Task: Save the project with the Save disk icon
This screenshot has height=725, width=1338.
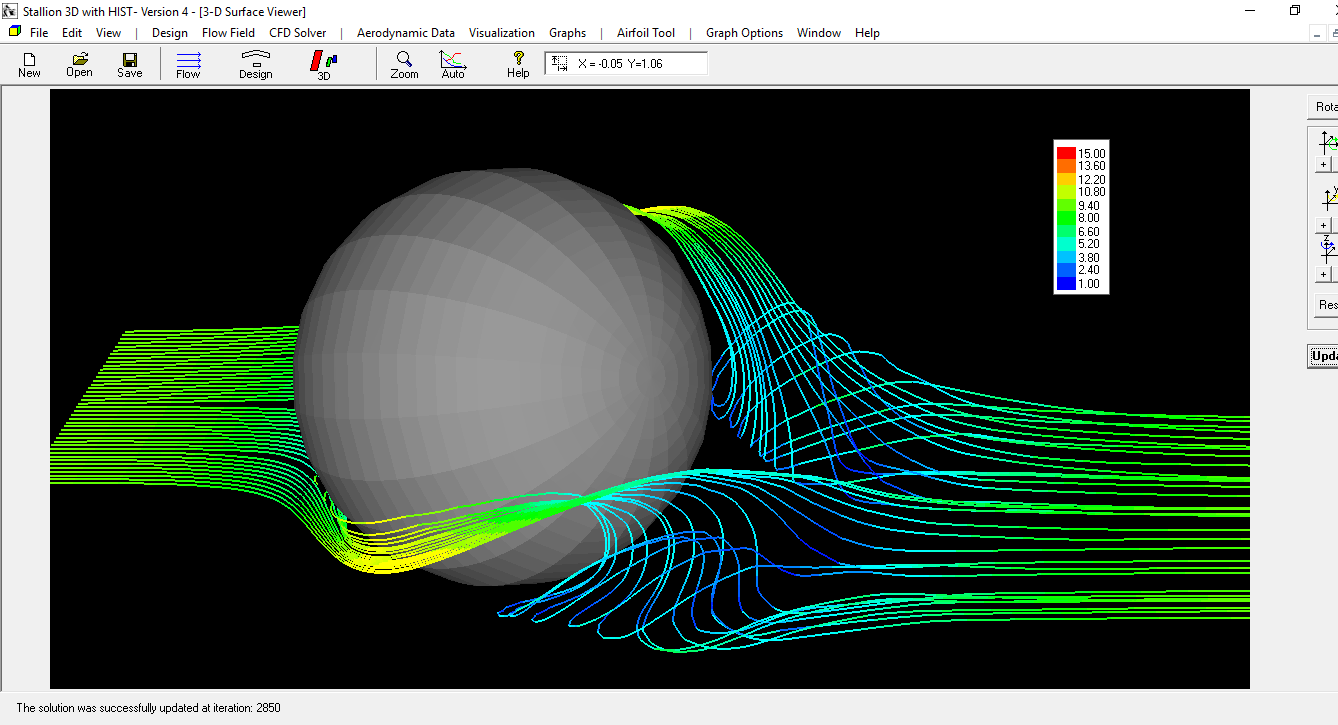Action: point(129,62)
